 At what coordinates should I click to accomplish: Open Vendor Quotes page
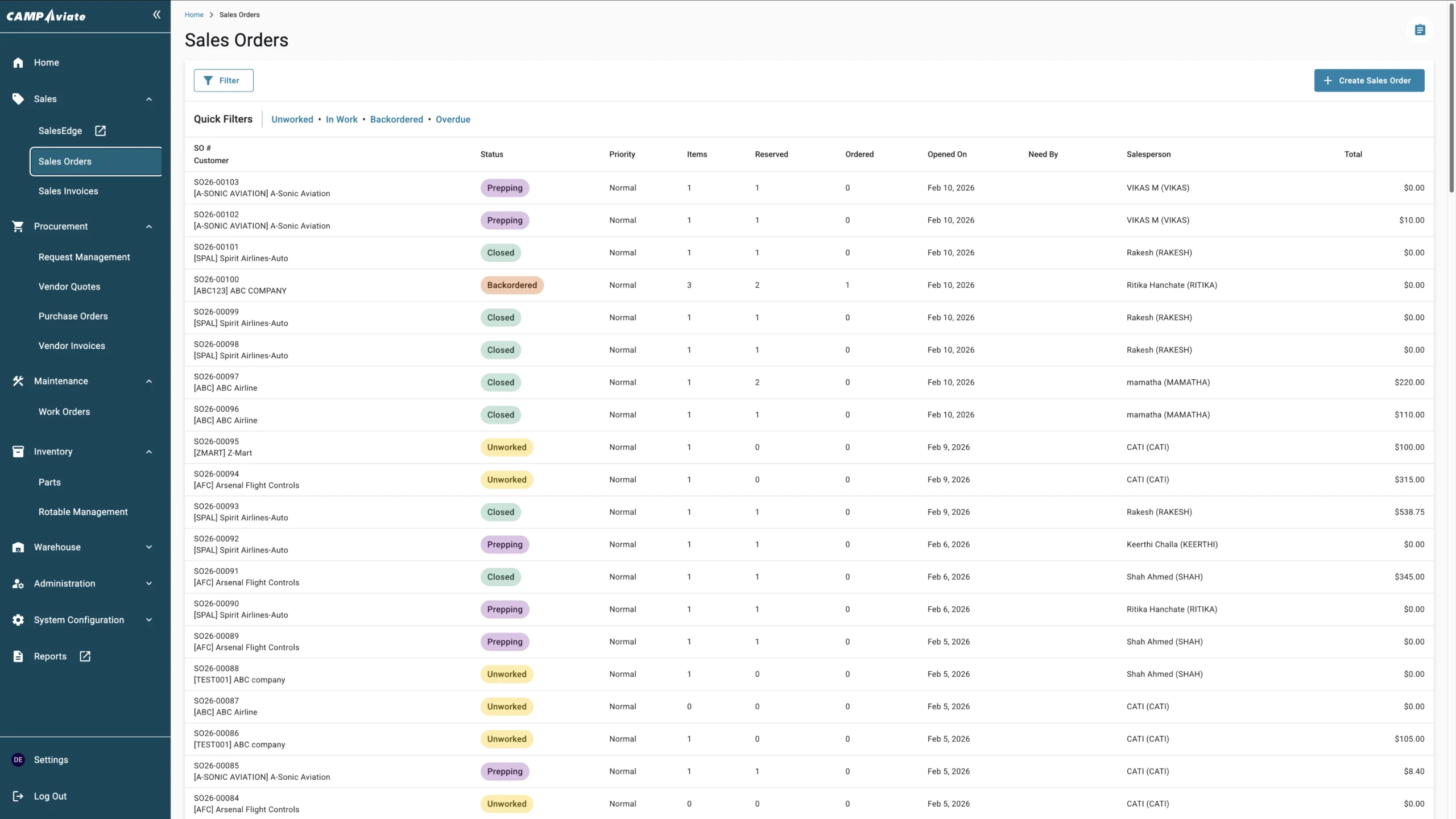(x=69, y=287)
